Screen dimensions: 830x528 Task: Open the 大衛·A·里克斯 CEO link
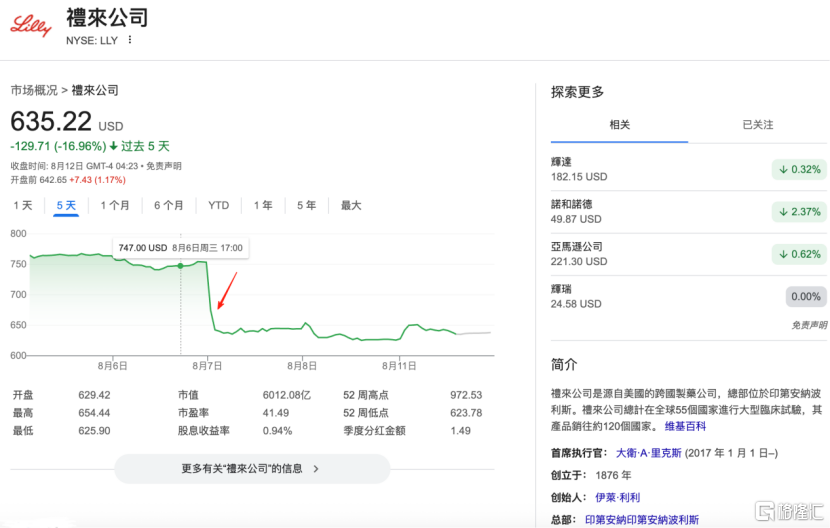click(x=648, y=453)
